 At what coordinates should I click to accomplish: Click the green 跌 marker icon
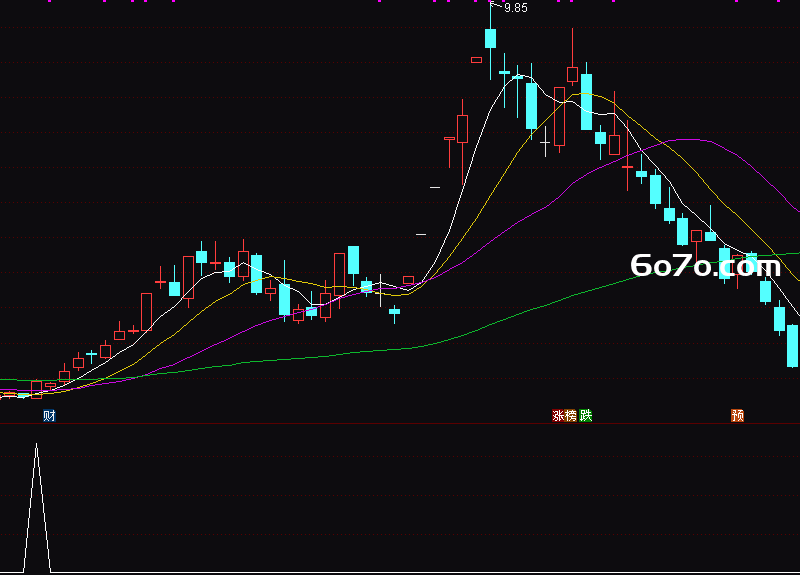[x=586, y=416]
